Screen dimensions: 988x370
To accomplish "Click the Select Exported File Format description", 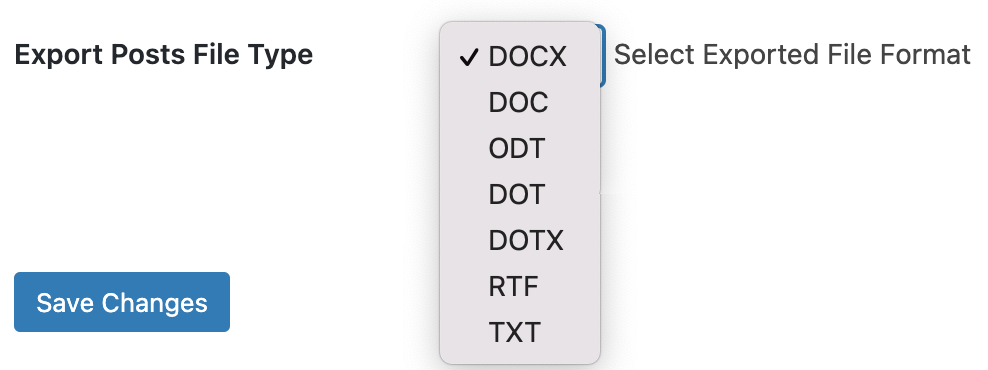I will 792,55.
